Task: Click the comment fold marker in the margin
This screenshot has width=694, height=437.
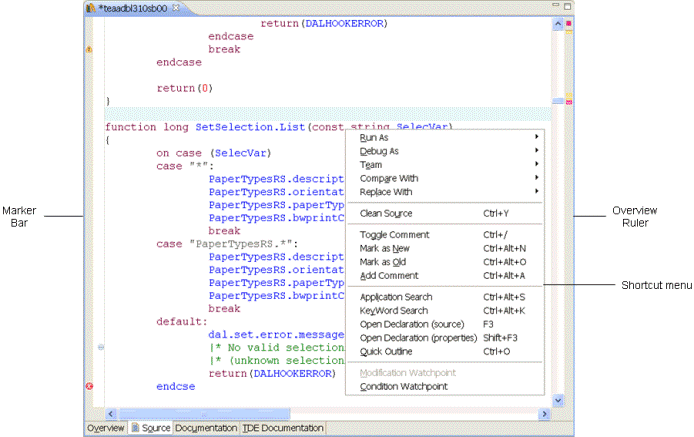Action: coord(101,347)
